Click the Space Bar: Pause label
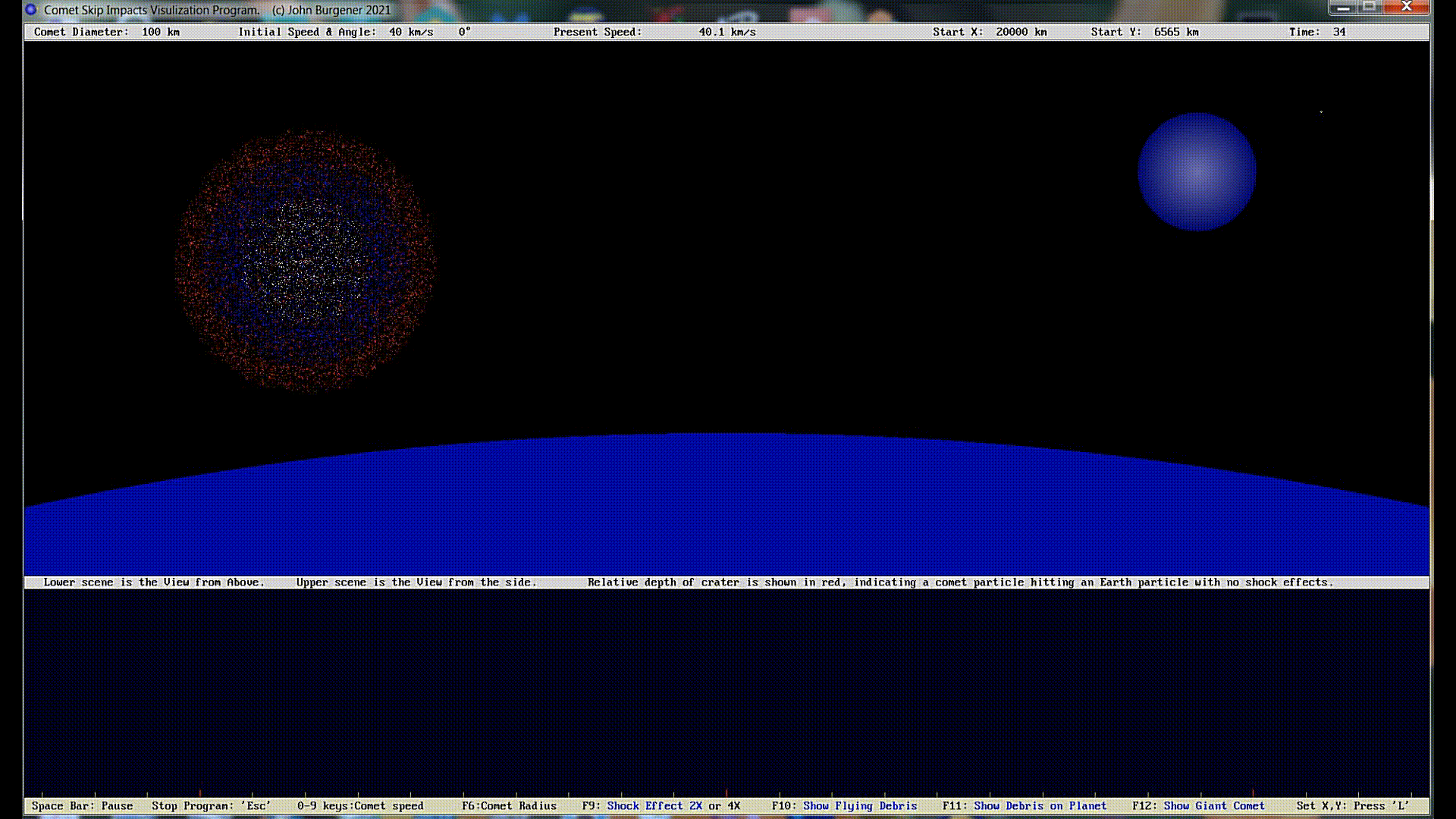 click(82, 805)
